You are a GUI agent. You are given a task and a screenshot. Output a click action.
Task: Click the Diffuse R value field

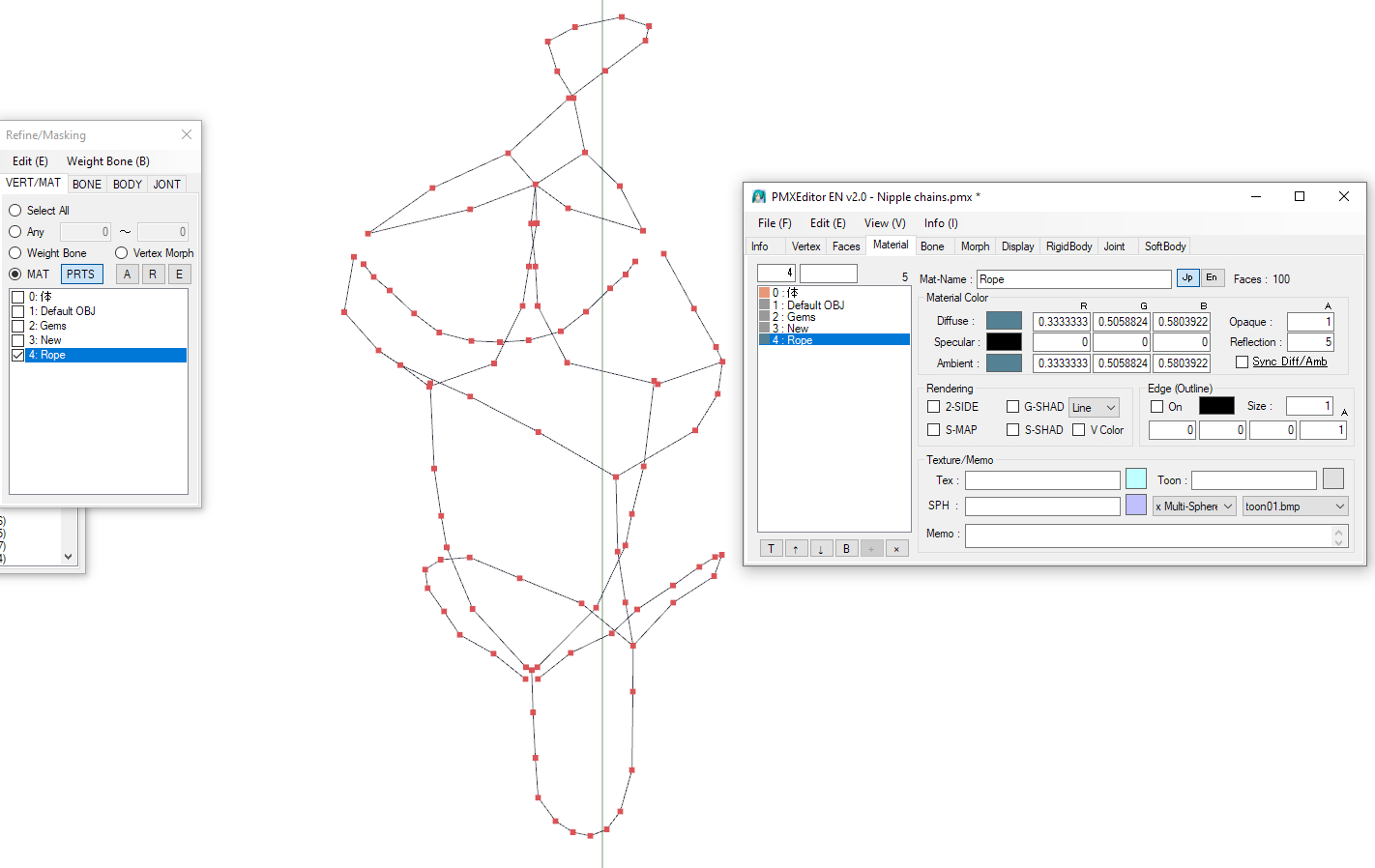tap(1062, 322)
